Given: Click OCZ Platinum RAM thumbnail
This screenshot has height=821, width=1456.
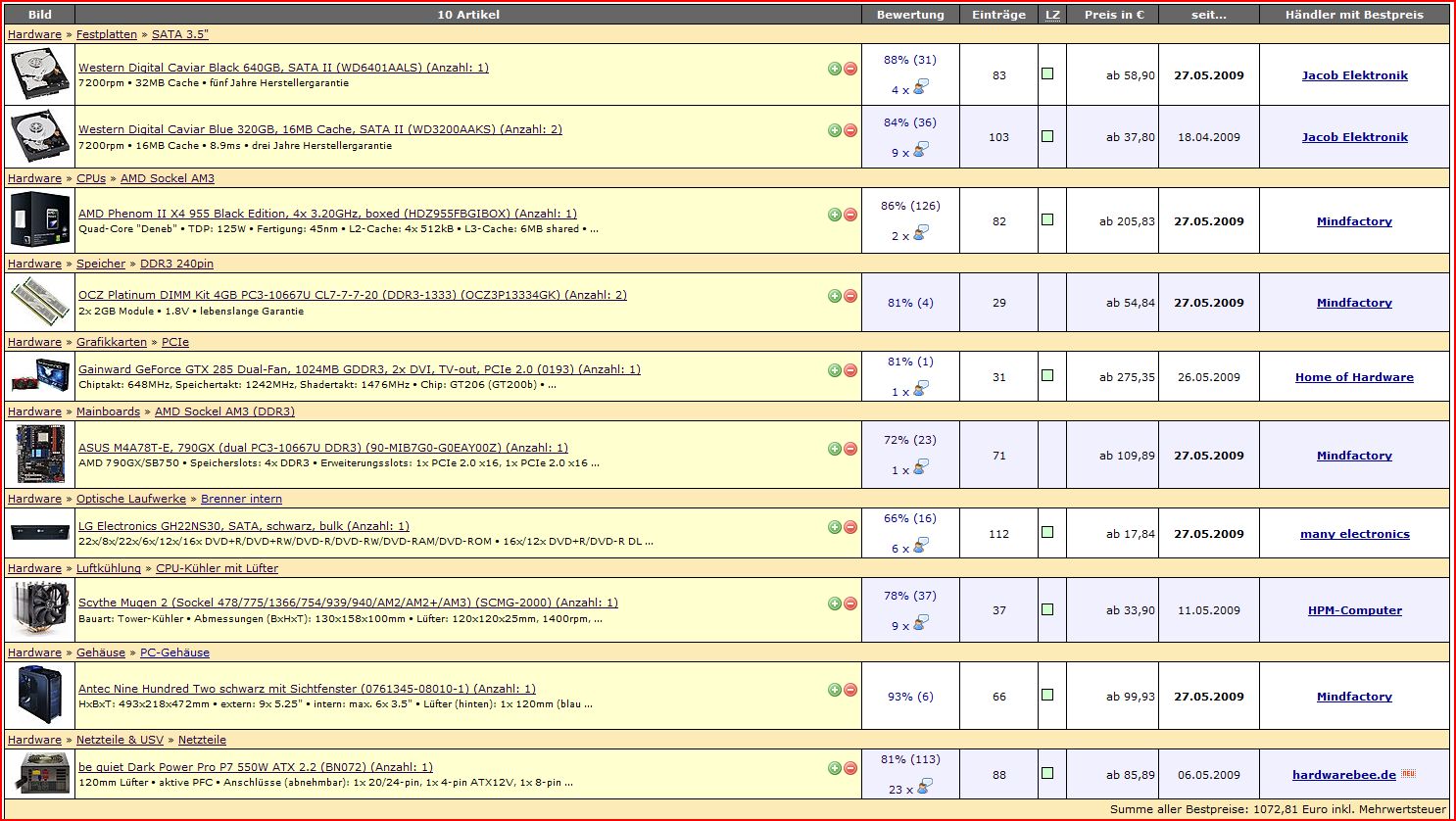Looking at the screenshot, I should [x=40, y=302].
